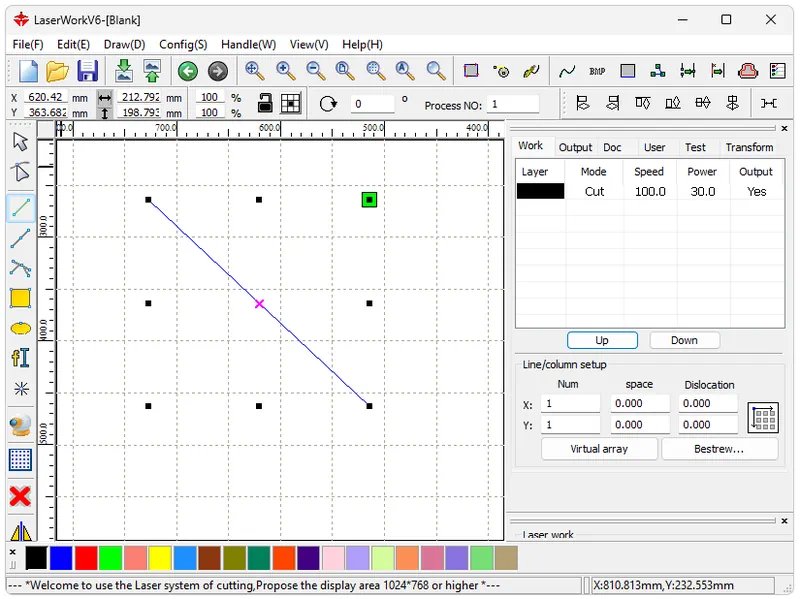This screenshot has height=599, width=800.
Task: Close the Work panel with its X
Action: click(x=784, y=129)
